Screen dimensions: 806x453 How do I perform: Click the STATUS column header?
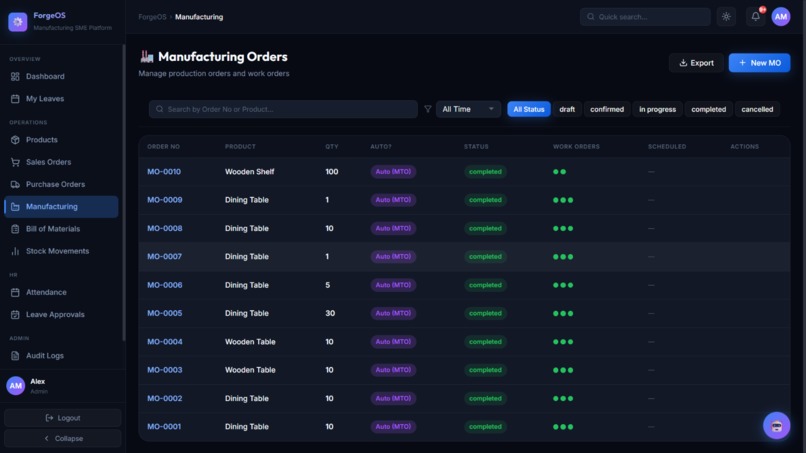(x=476, y=147)
